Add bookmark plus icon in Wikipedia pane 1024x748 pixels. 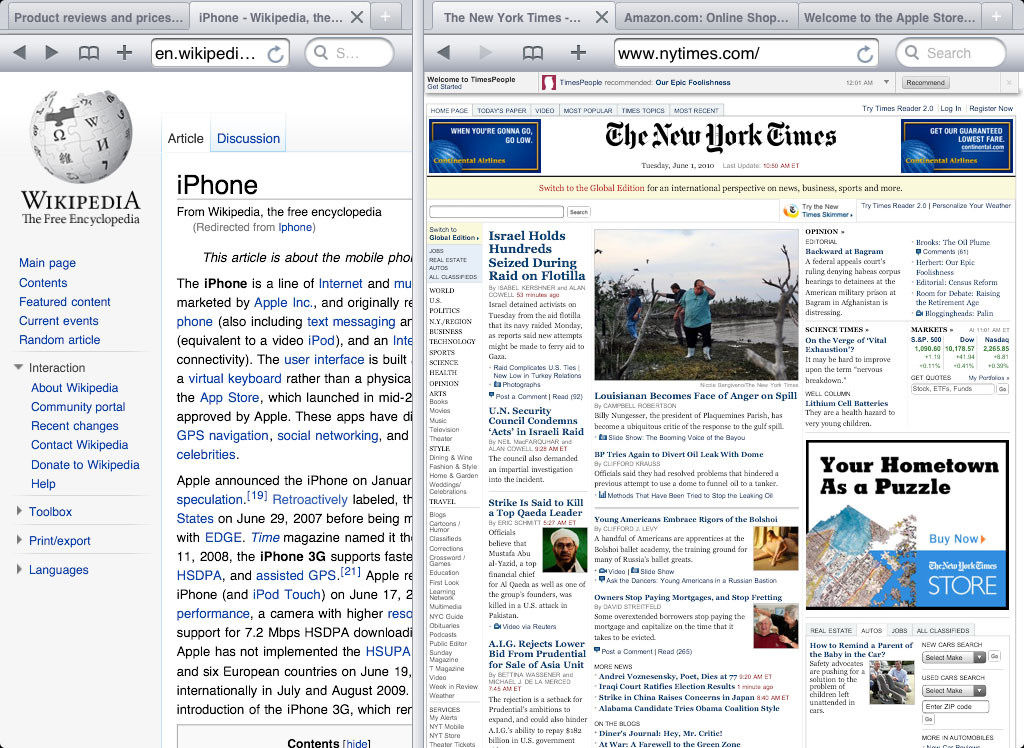pyautogui.click(x=124, y=53)
